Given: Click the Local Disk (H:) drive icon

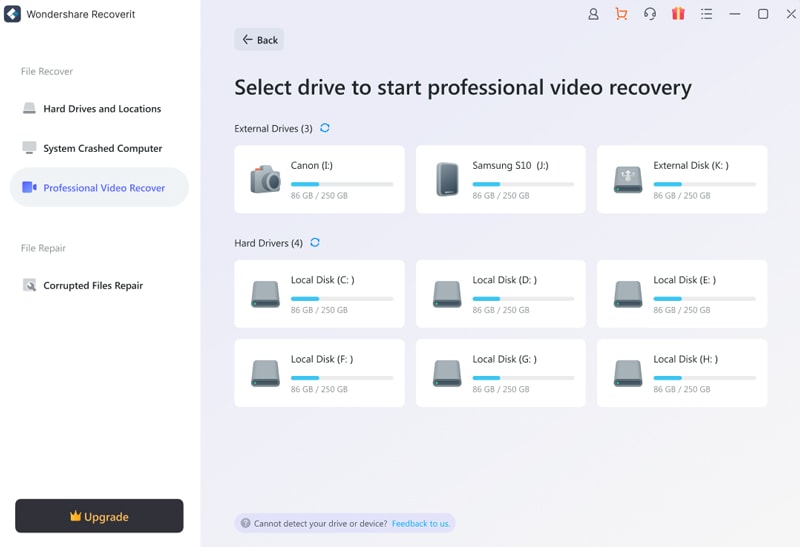Looking at the screenshot, I should click(x=628, y=373).
